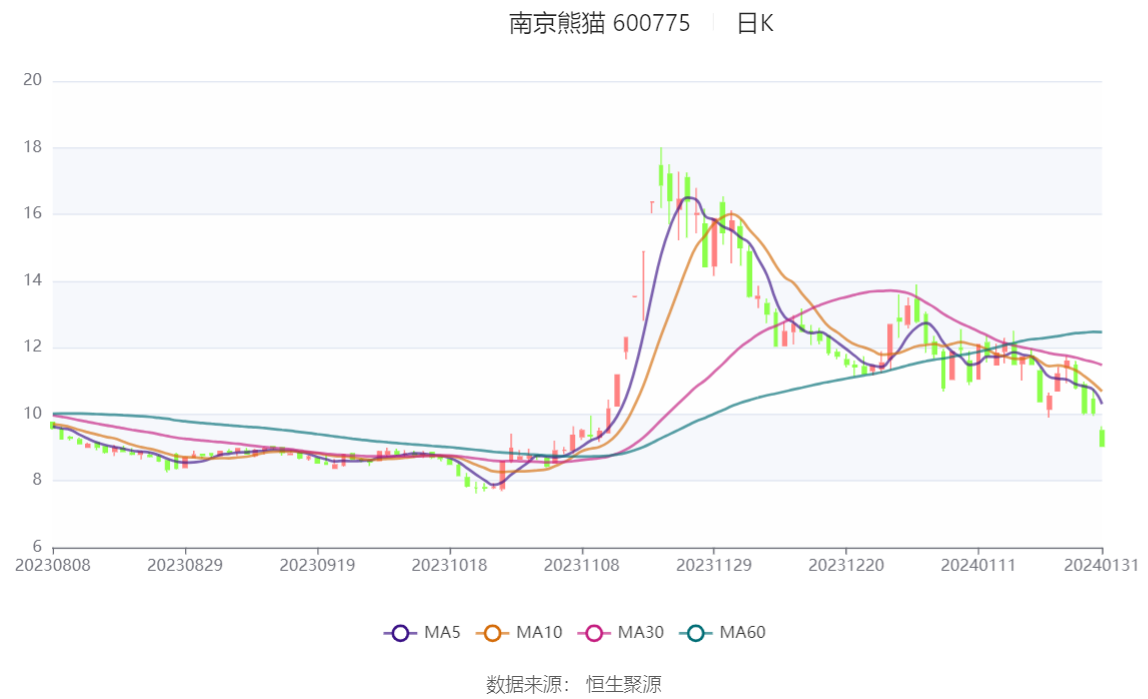Click the y-axis value 6
This screenshot has height=699, width=1148.
click(x=37, y=547)
